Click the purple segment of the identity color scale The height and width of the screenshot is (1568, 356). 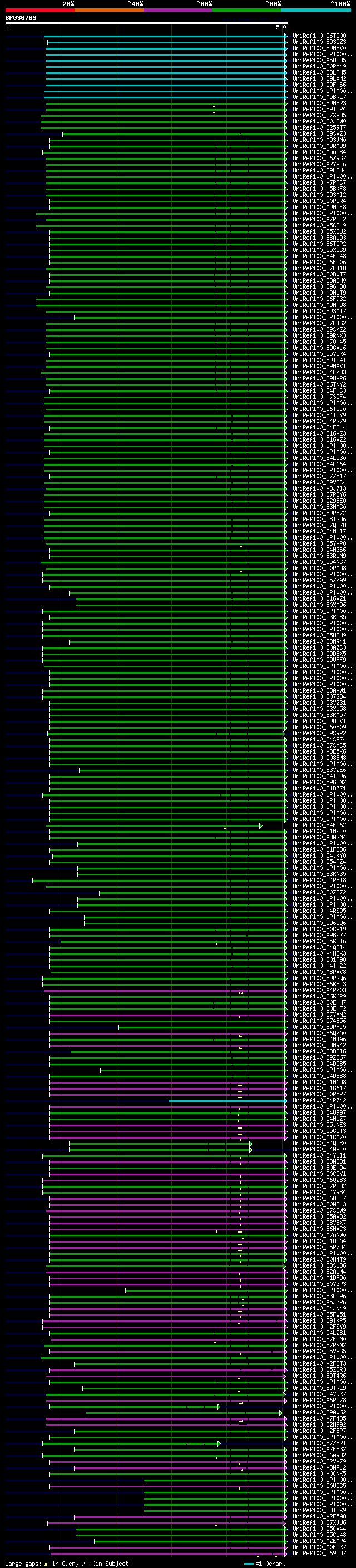179,10
